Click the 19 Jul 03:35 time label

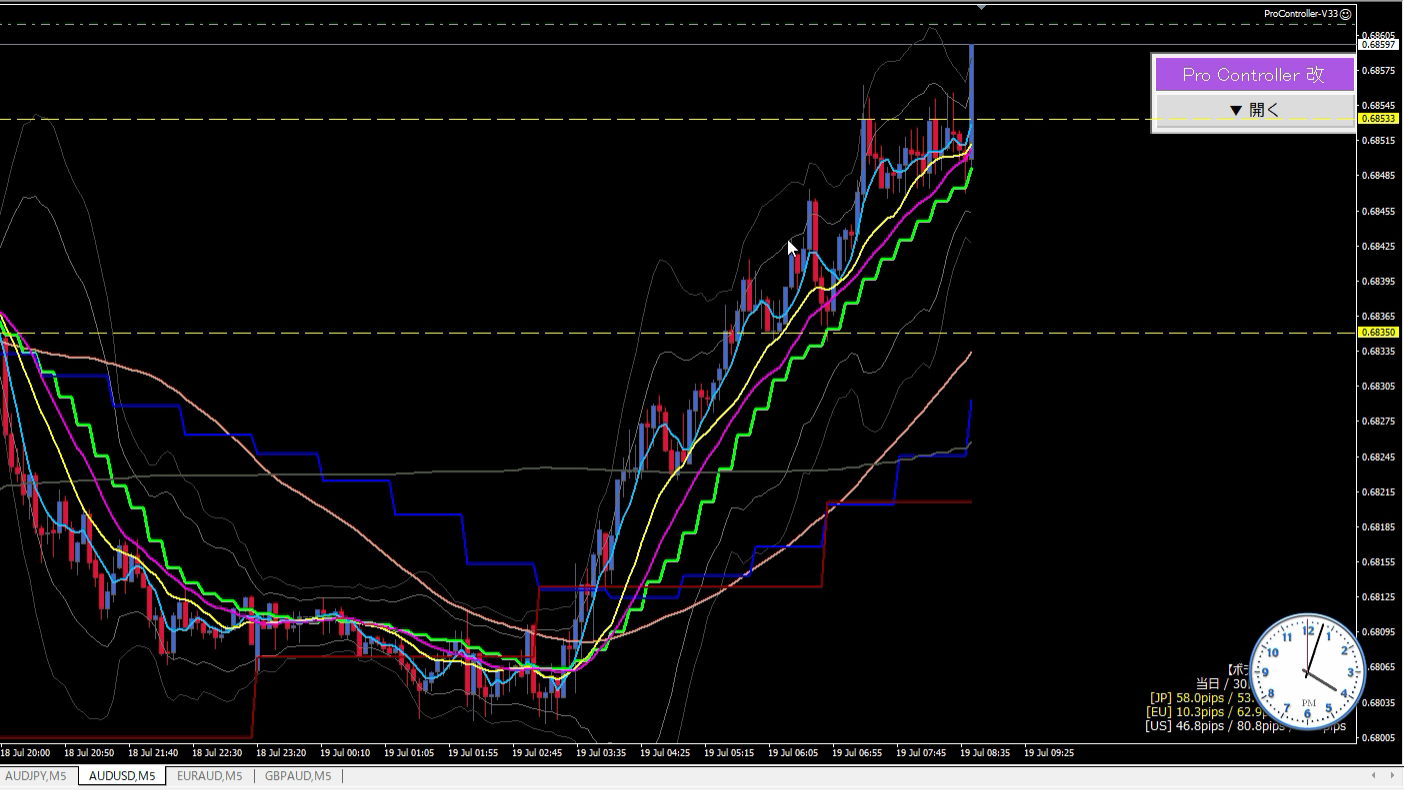click(601, 753)
